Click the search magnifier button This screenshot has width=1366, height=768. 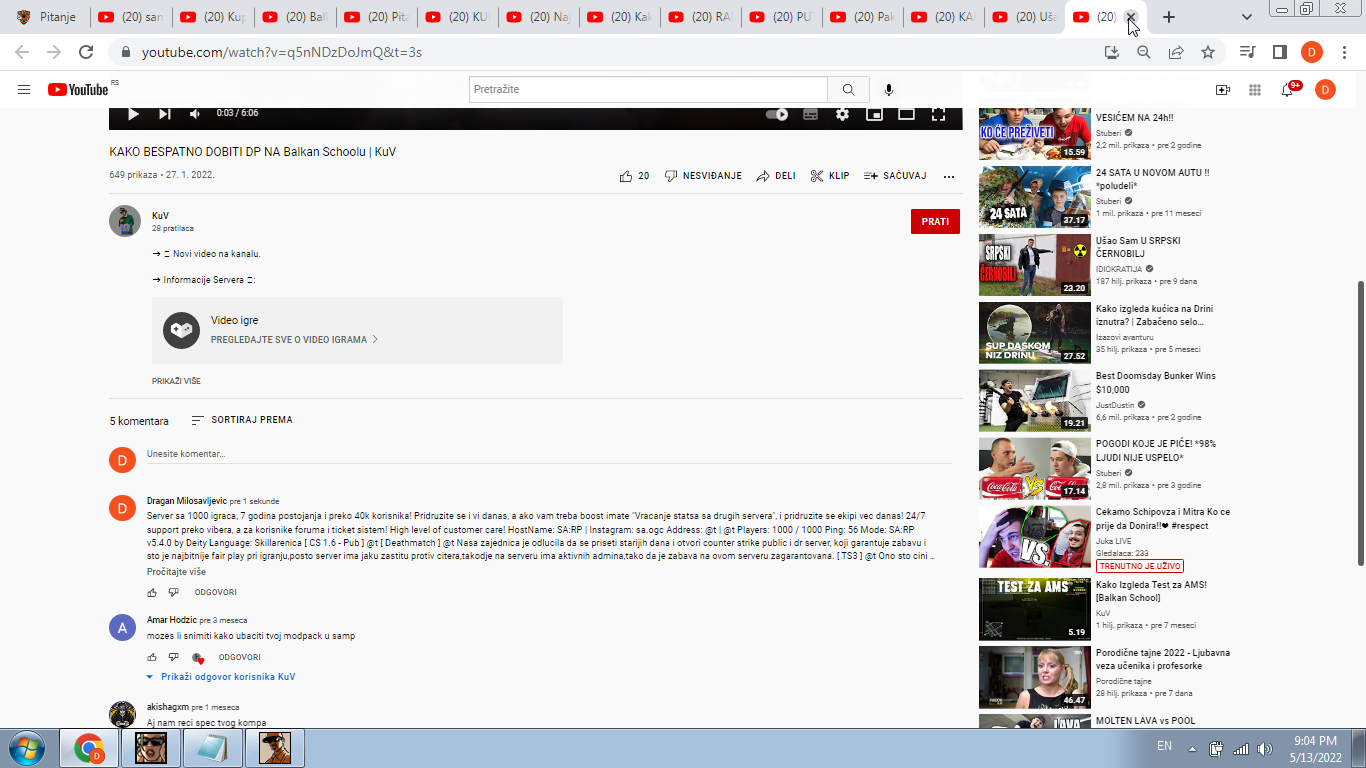tap(848, 90)
